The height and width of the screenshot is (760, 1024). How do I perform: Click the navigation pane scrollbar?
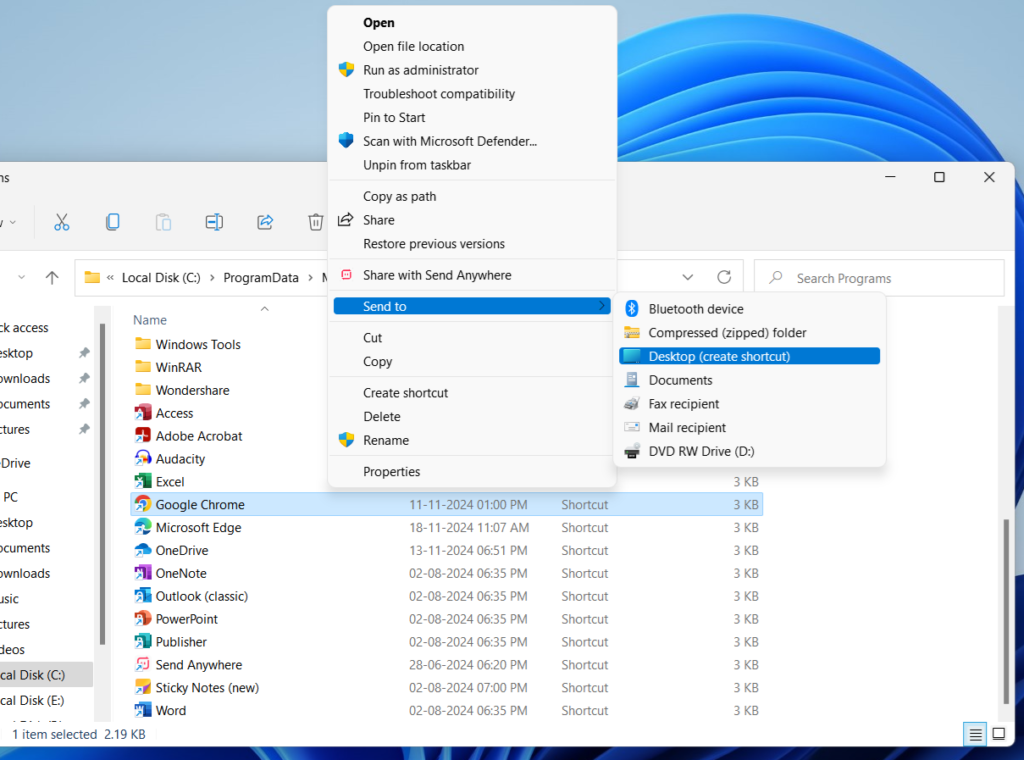pos(102,483)
